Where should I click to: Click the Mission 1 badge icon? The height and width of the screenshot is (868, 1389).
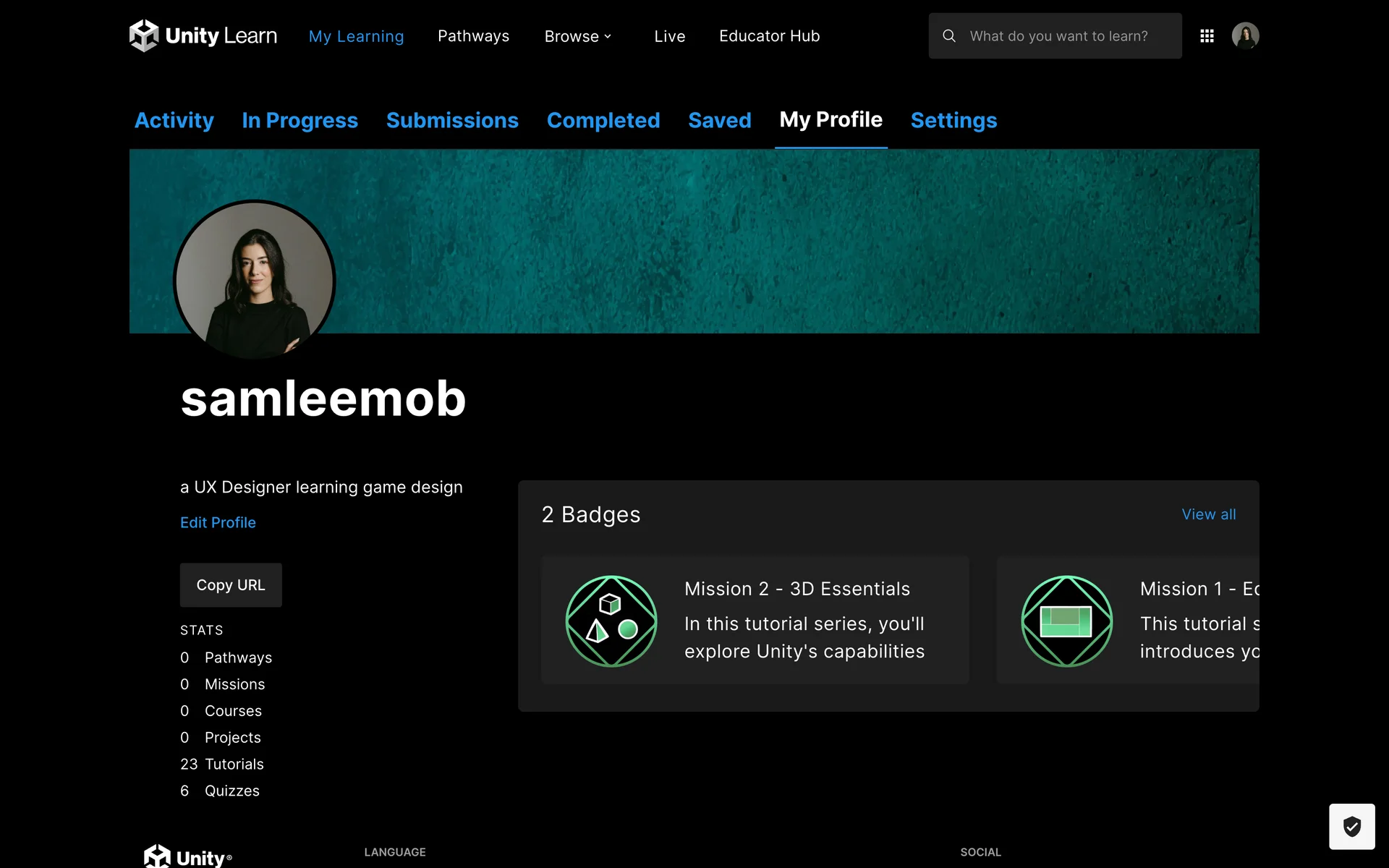[1066, 621]
